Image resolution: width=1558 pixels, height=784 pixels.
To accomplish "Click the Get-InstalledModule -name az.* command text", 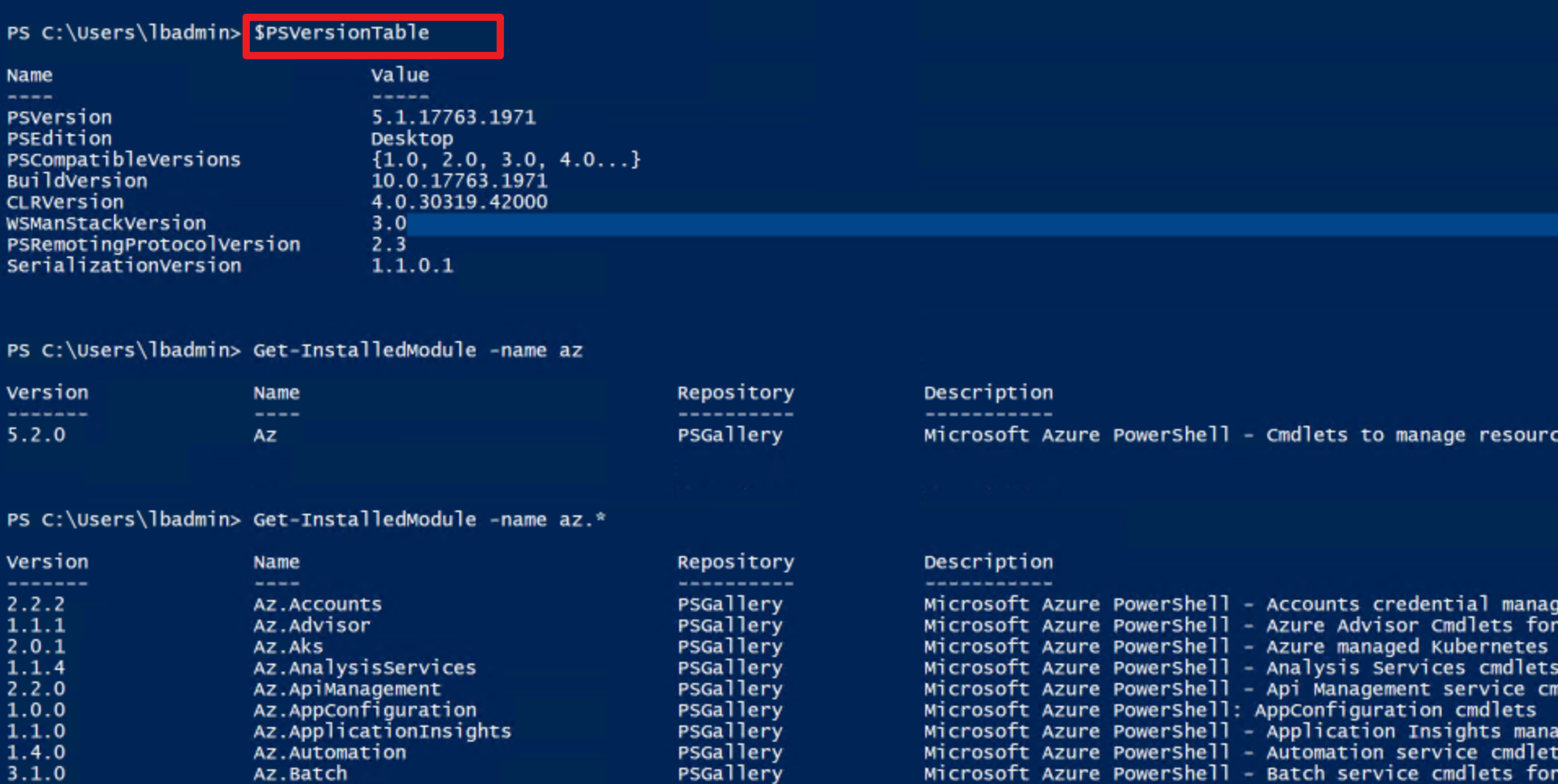I will click(428, 519).
